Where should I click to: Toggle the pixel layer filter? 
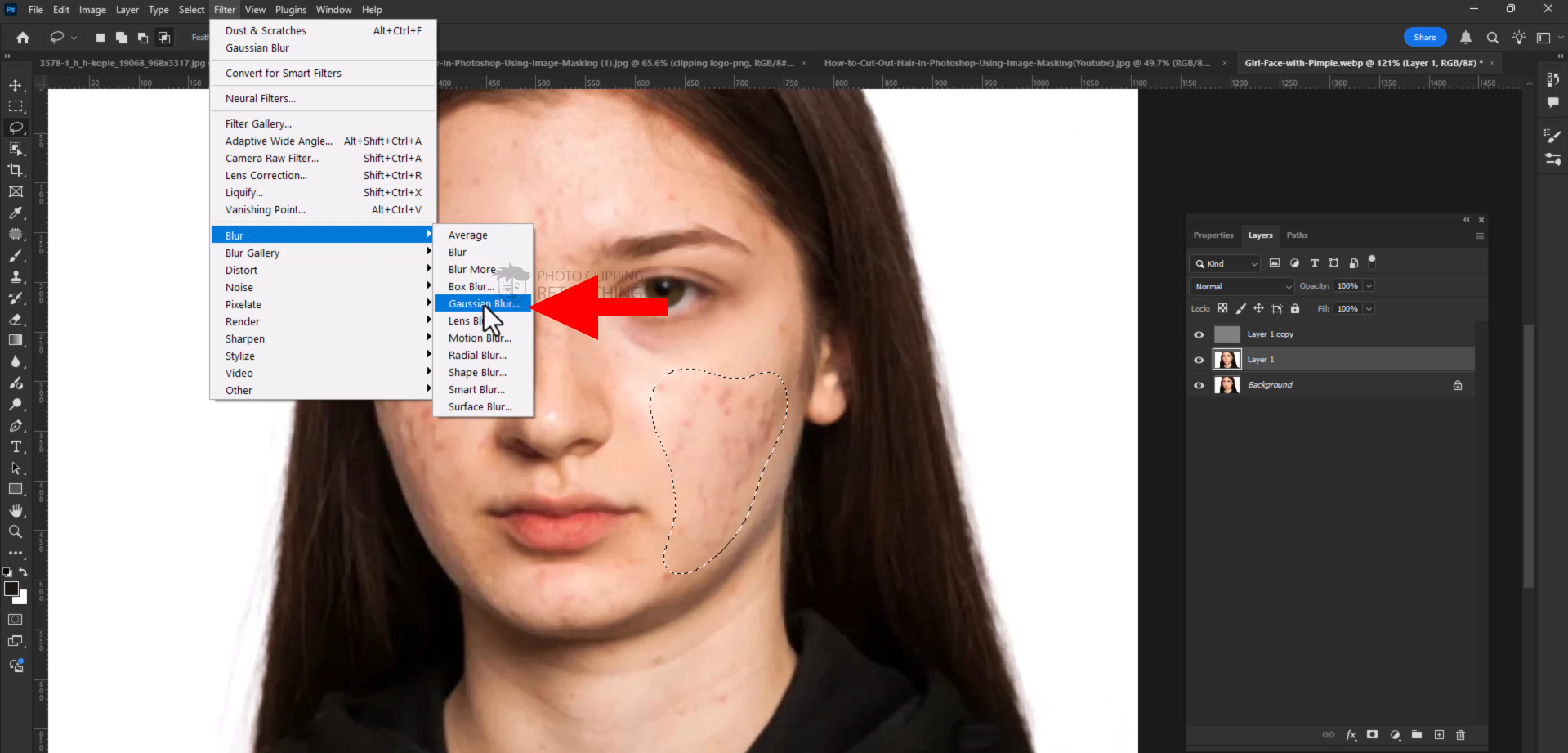(x=1275, y=263)
